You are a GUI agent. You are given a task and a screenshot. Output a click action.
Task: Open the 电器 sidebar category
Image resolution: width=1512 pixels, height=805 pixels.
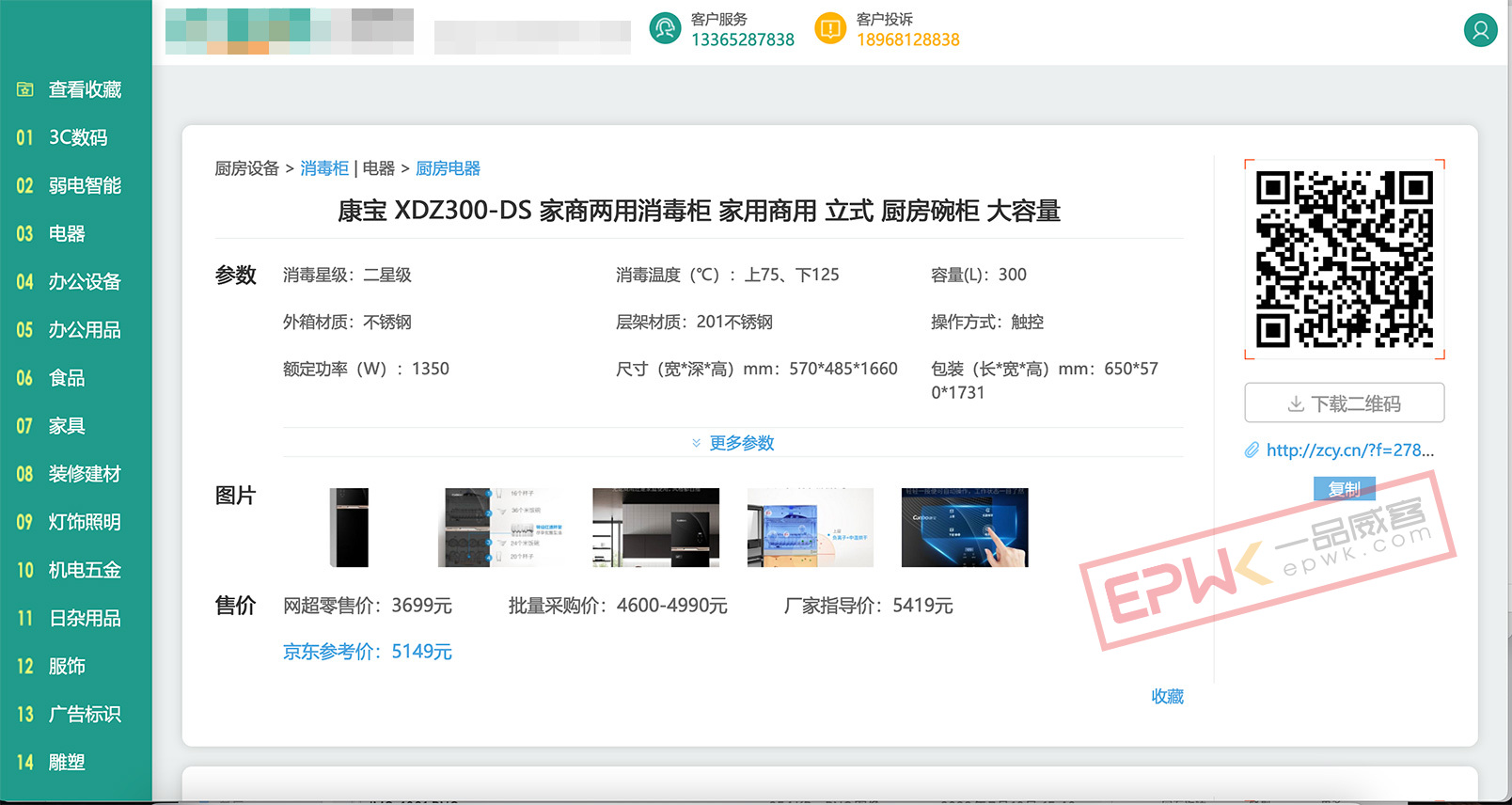66,233
